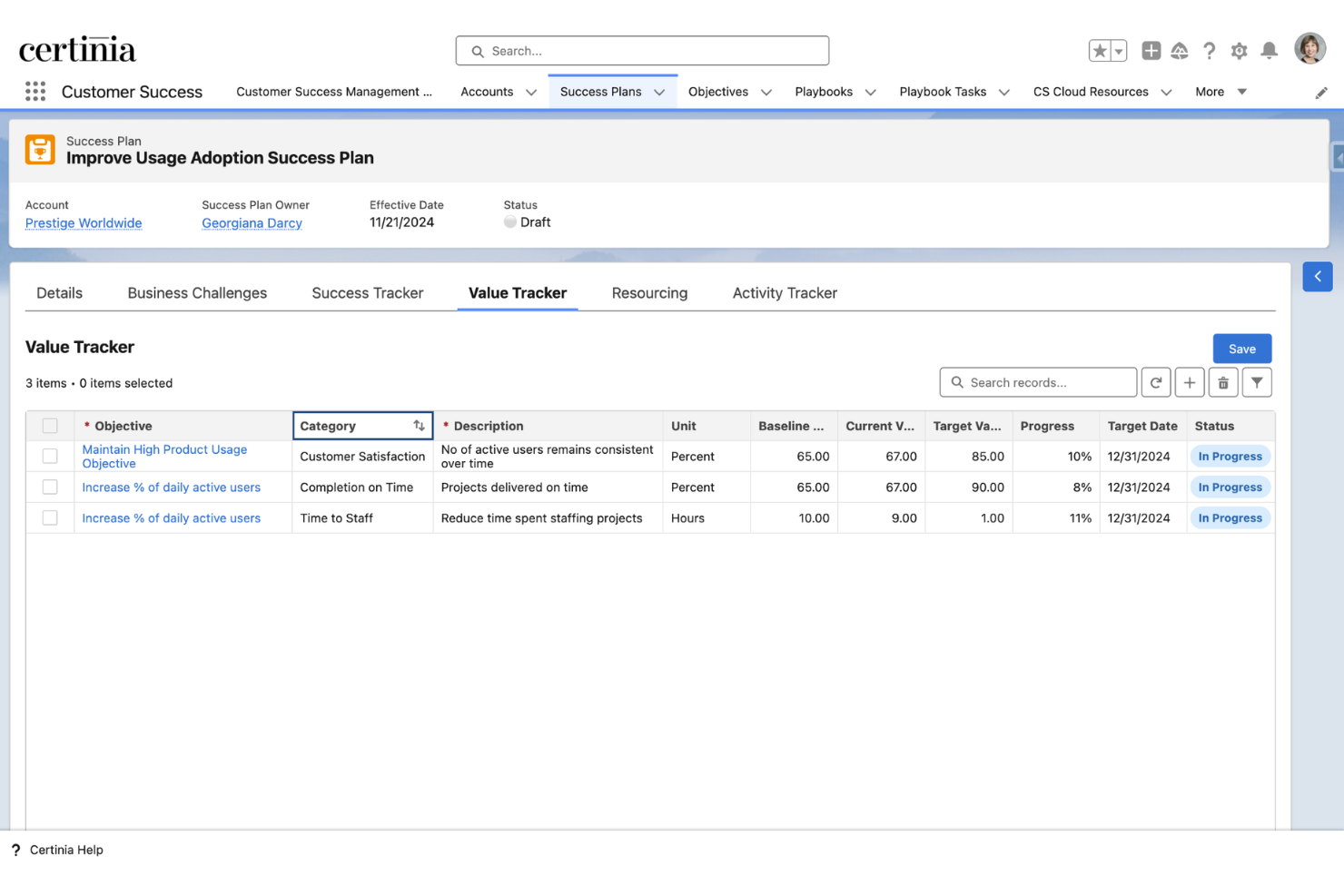Click the Customer Satisfaction category cell
Image resolution: width=1344 pixels, height=896 pixels.
click(x=362, y=457)
